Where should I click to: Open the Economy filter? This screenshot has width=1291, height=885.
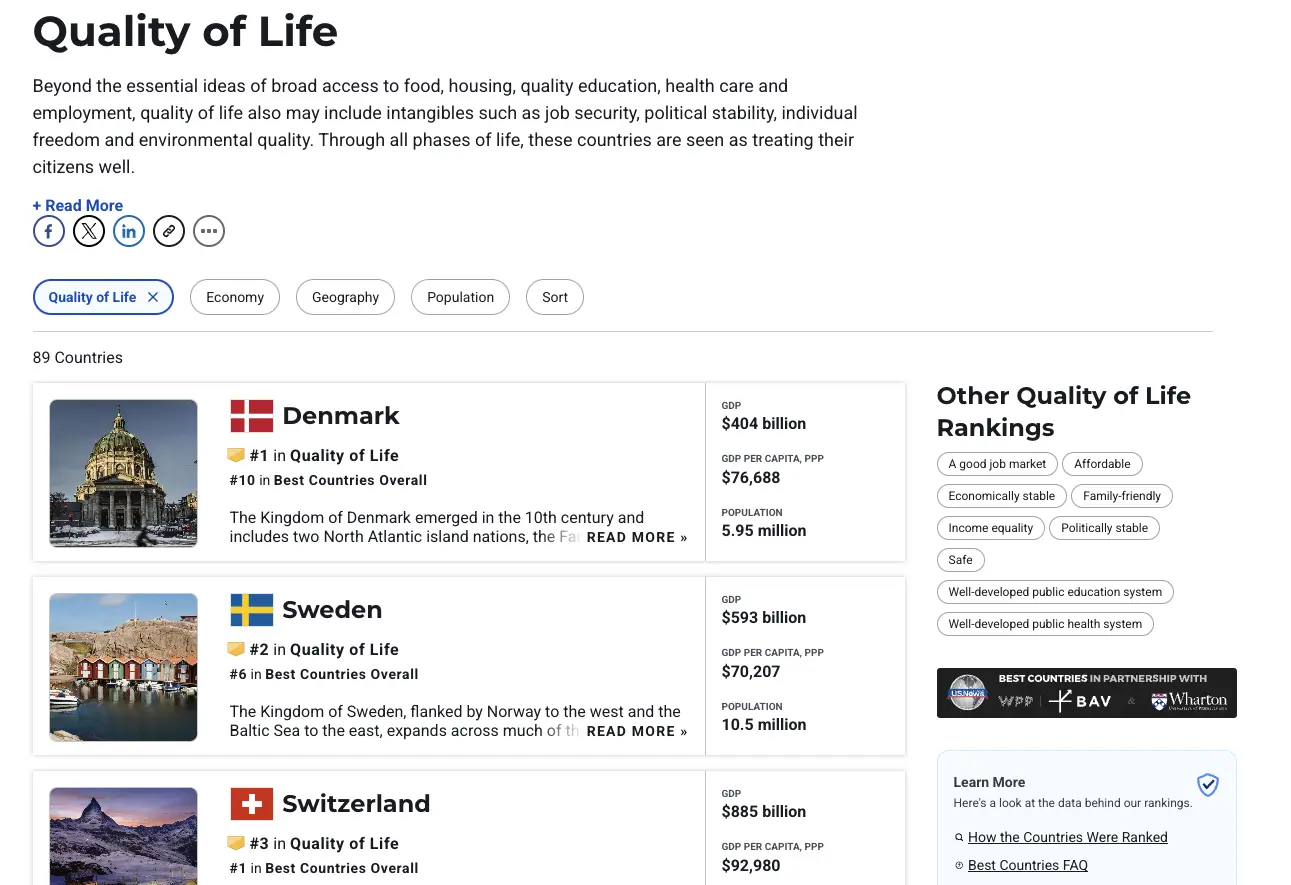tap(235, 297)
